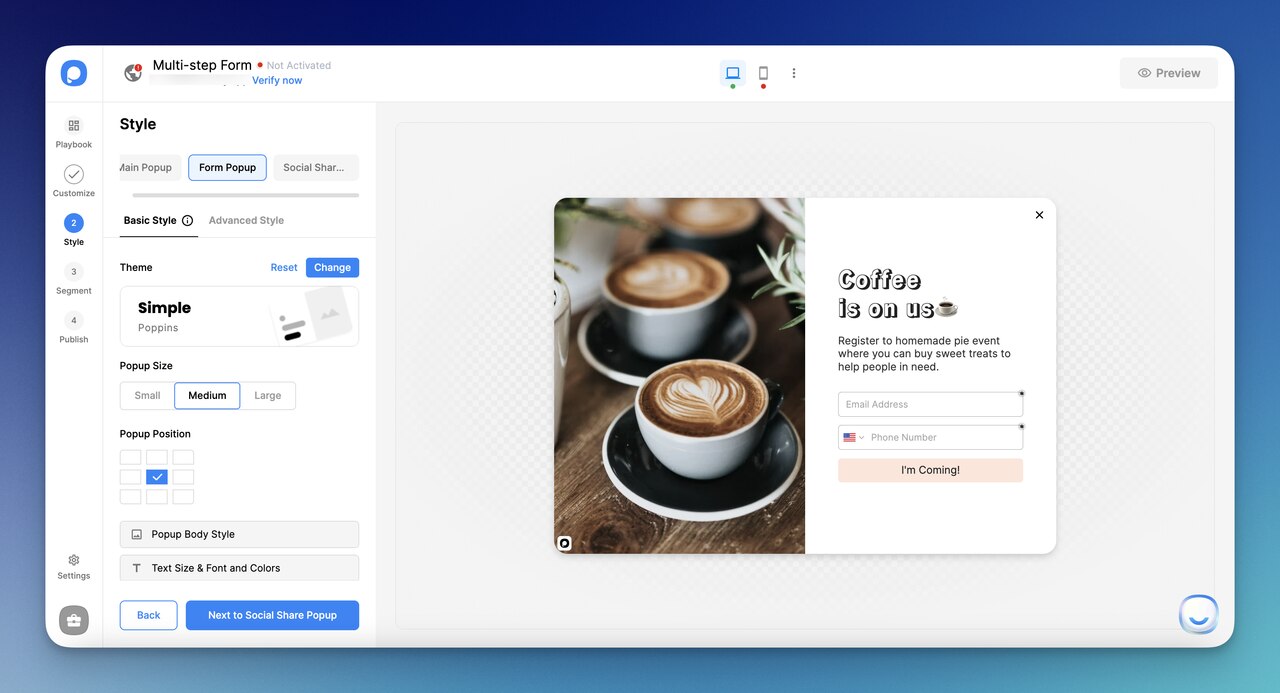Choose bottom-center popup position
Screen dimensions: 1280x693
[x=157, y=497]
